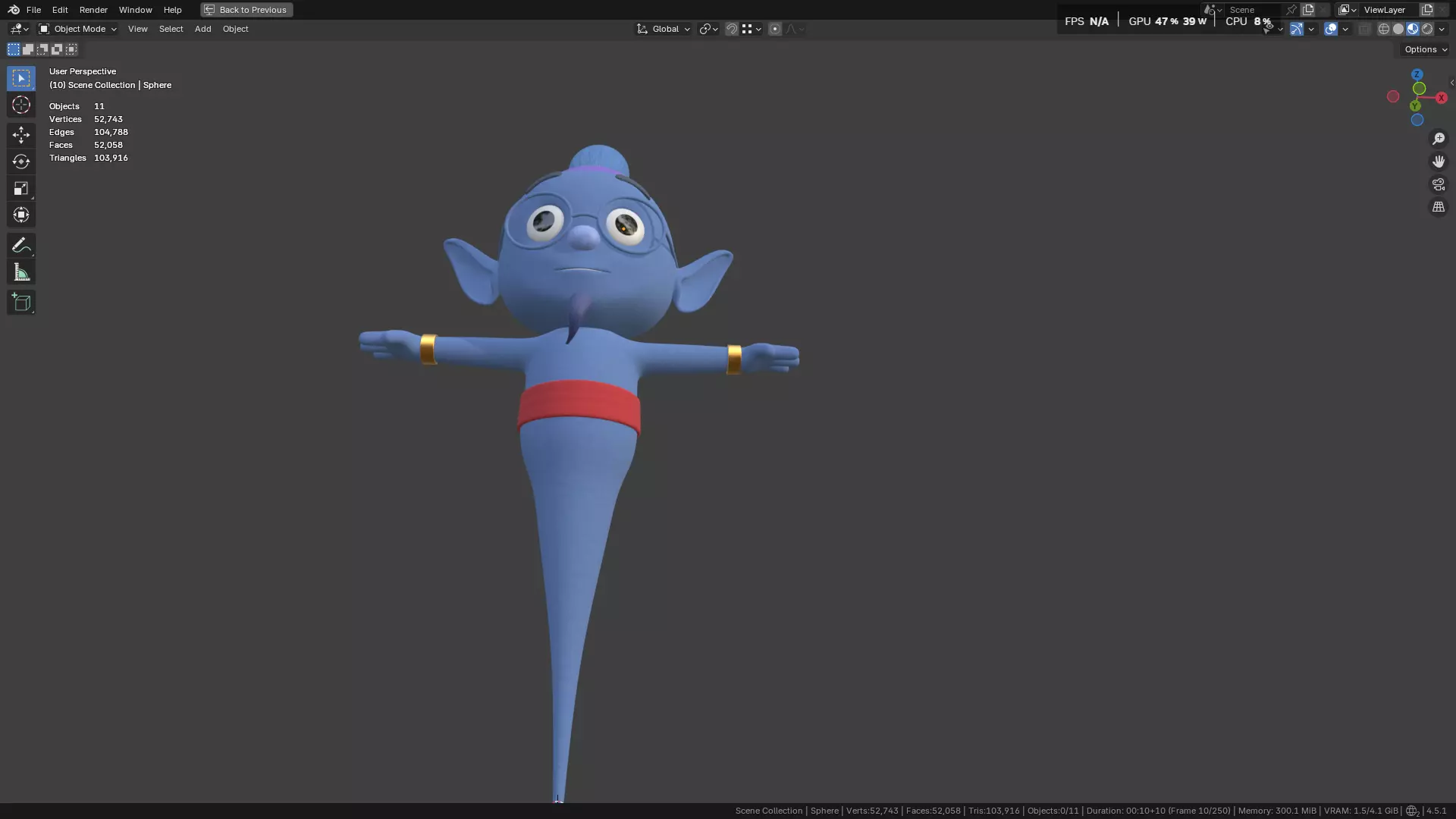Open the editor type dropdown
1456x819 pixels.
tap(19, 29)
